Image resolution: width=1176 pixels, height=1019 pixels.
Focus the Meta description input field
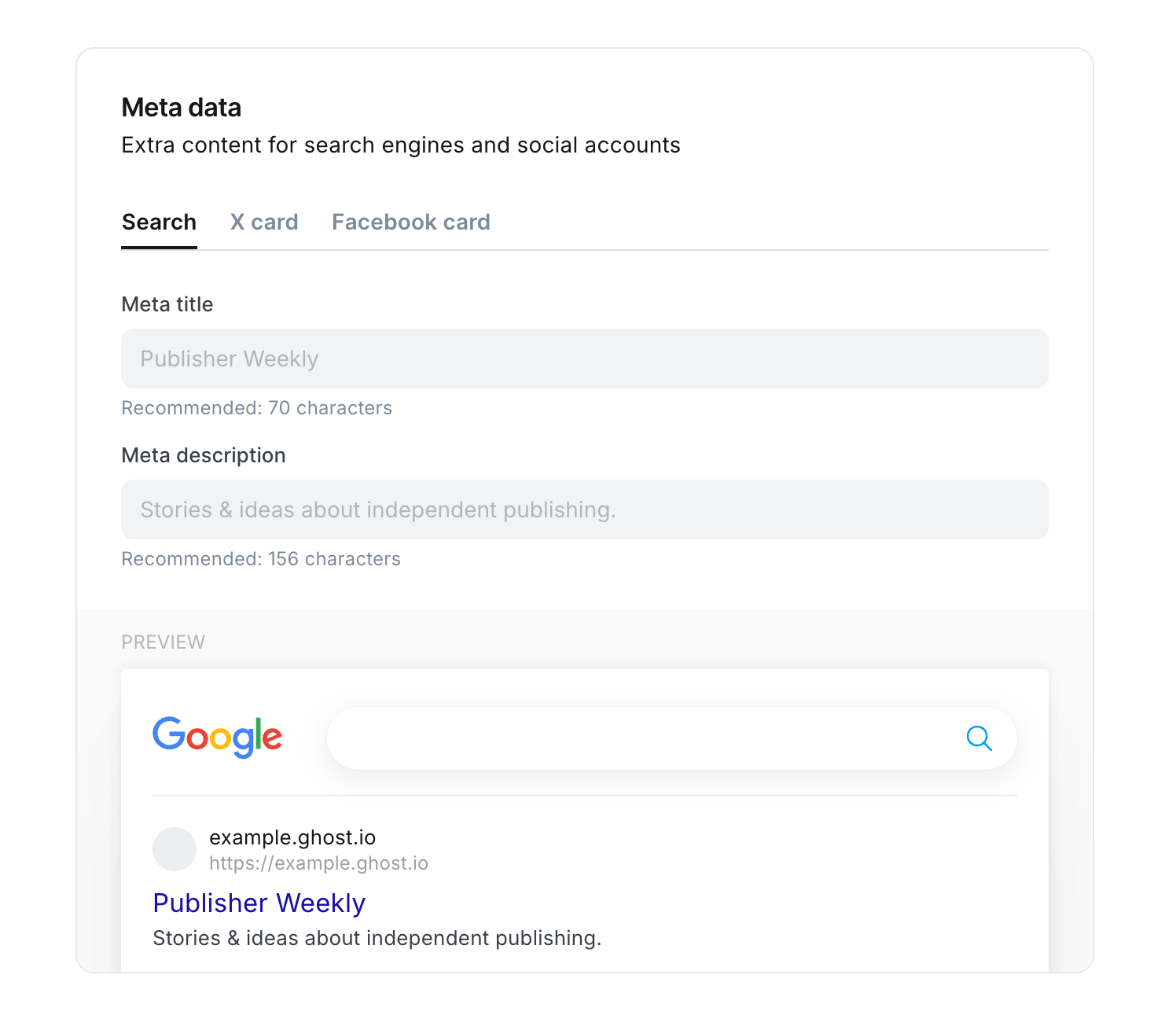(585, 509)
